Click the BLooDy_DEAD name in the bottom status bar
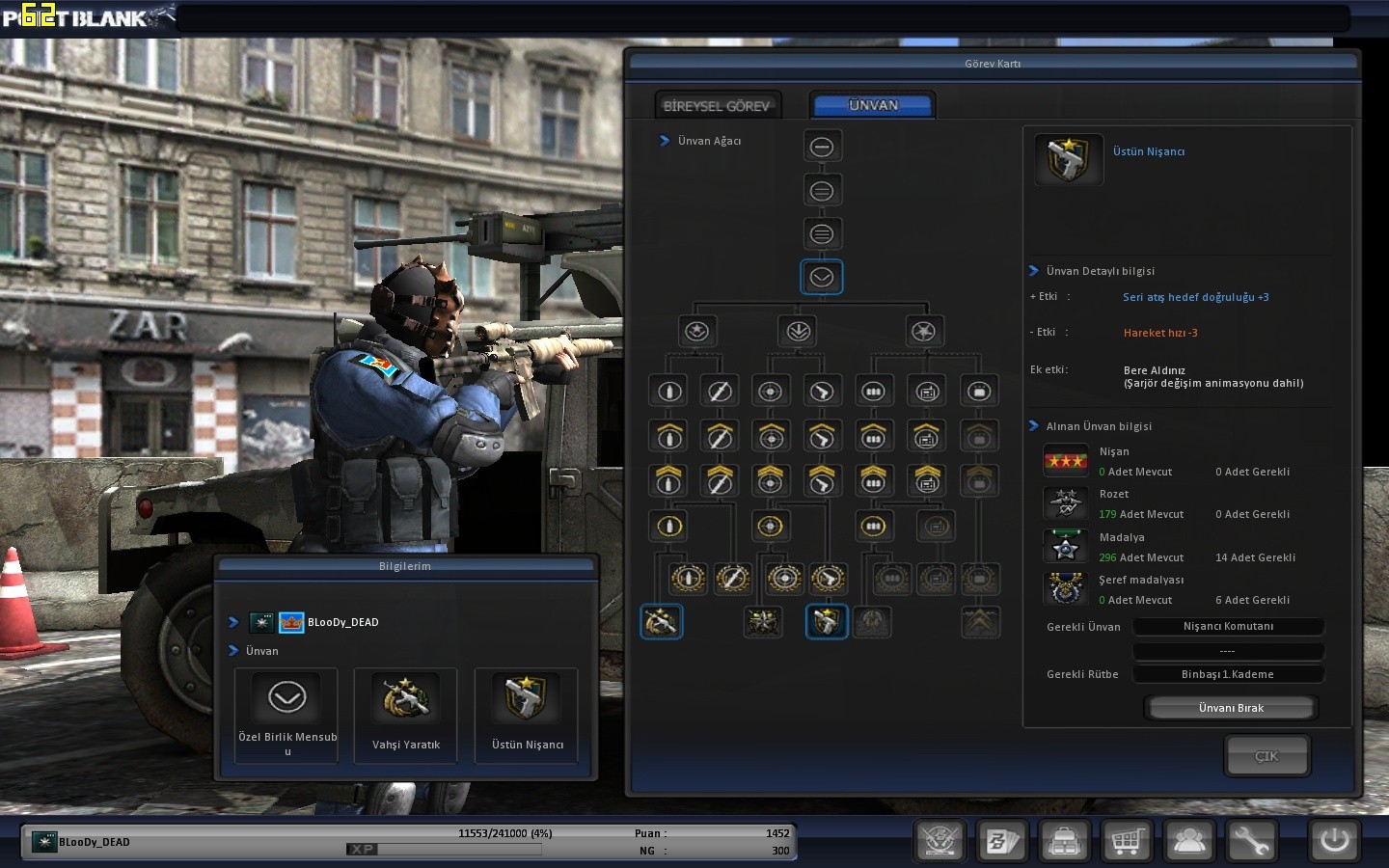 (x=95, y=842)
